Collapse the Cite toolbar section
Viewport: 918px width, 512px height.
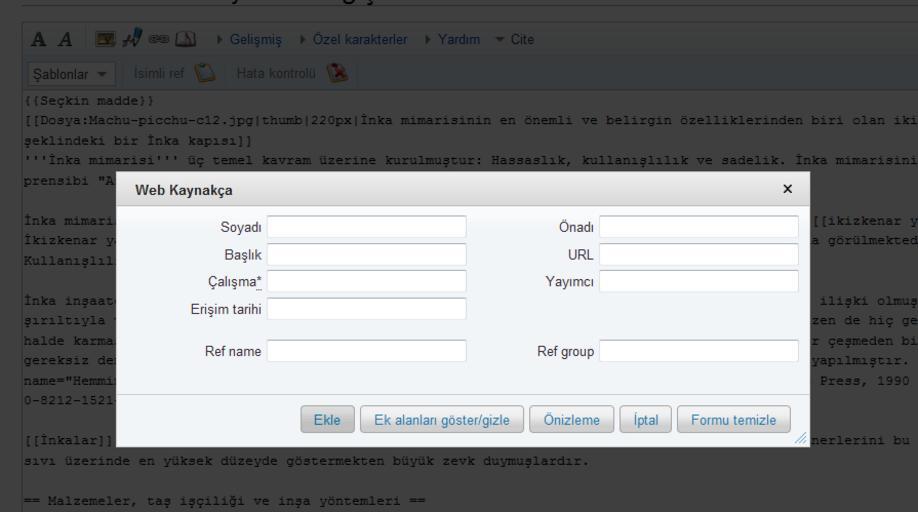pyautogui.click(x=514, y=39)
